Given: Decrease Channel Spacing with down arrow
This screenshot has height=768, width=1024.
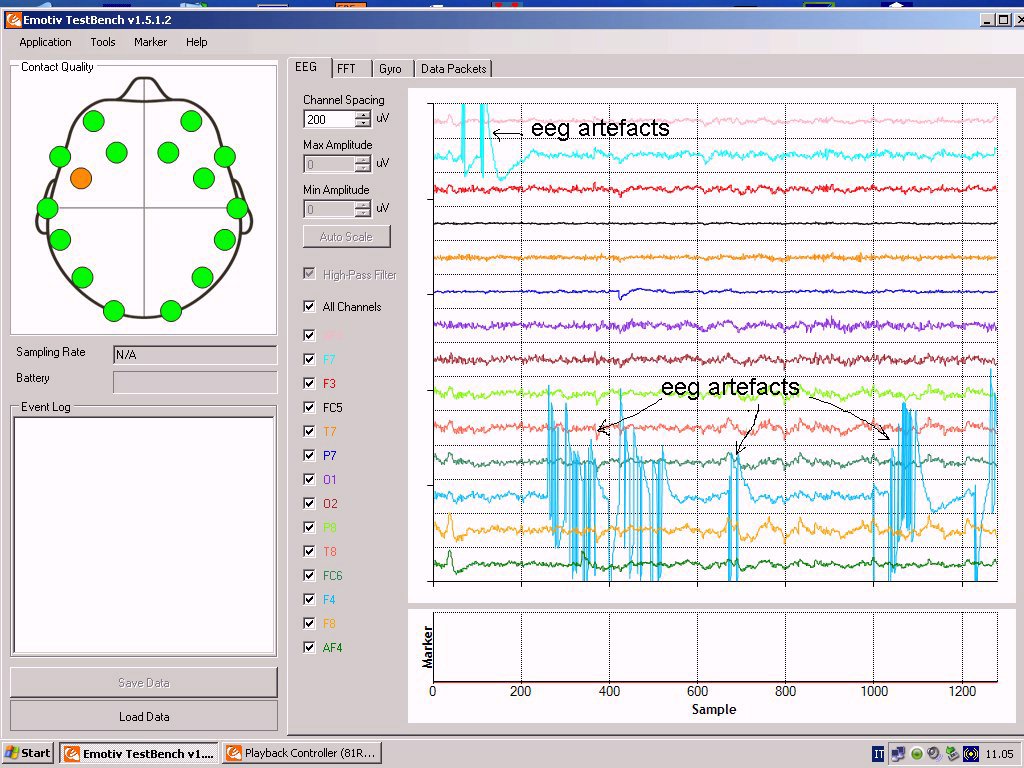Looking at the screenshot, I should 362,124.
